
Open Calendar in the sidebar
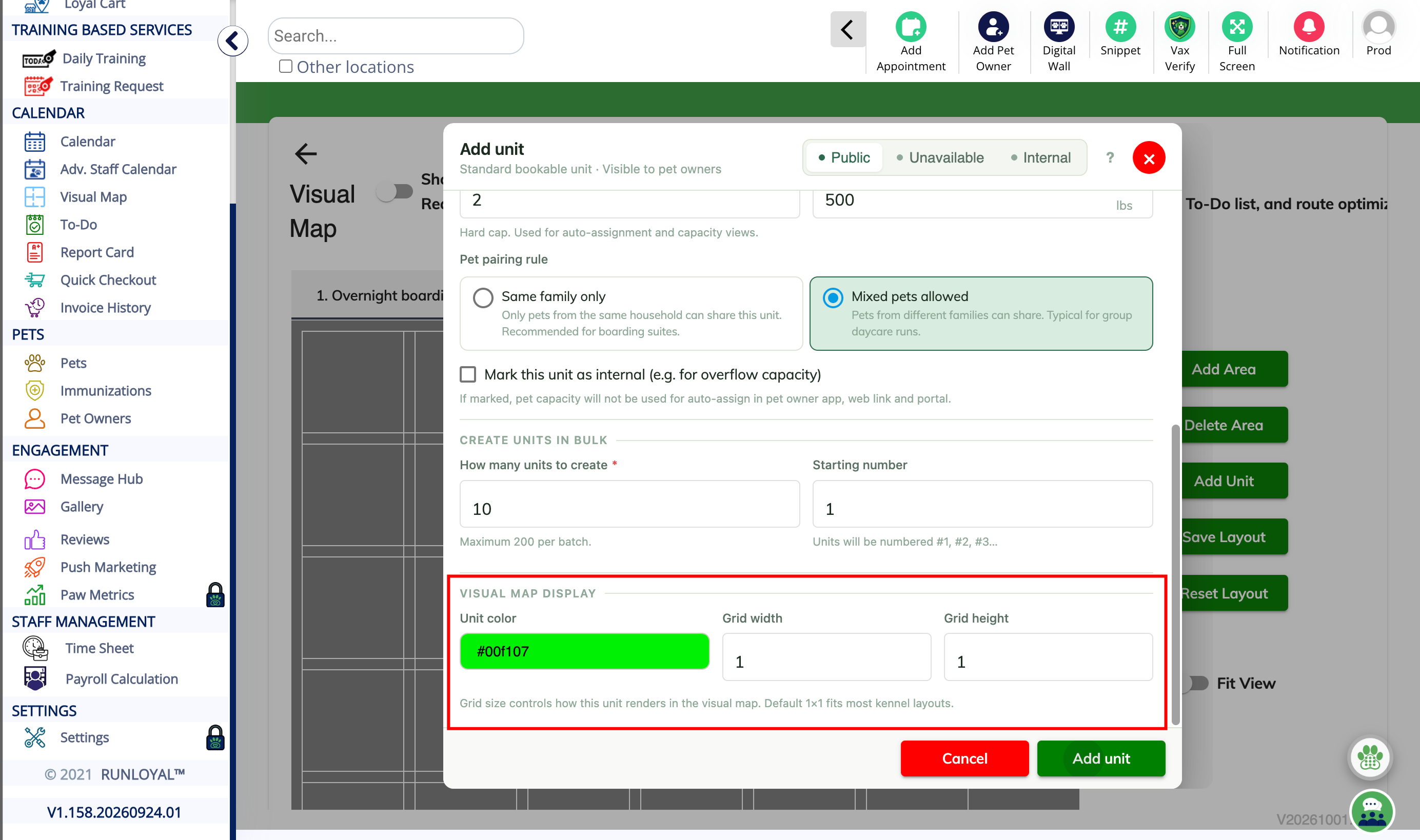(x=88, y=141)
